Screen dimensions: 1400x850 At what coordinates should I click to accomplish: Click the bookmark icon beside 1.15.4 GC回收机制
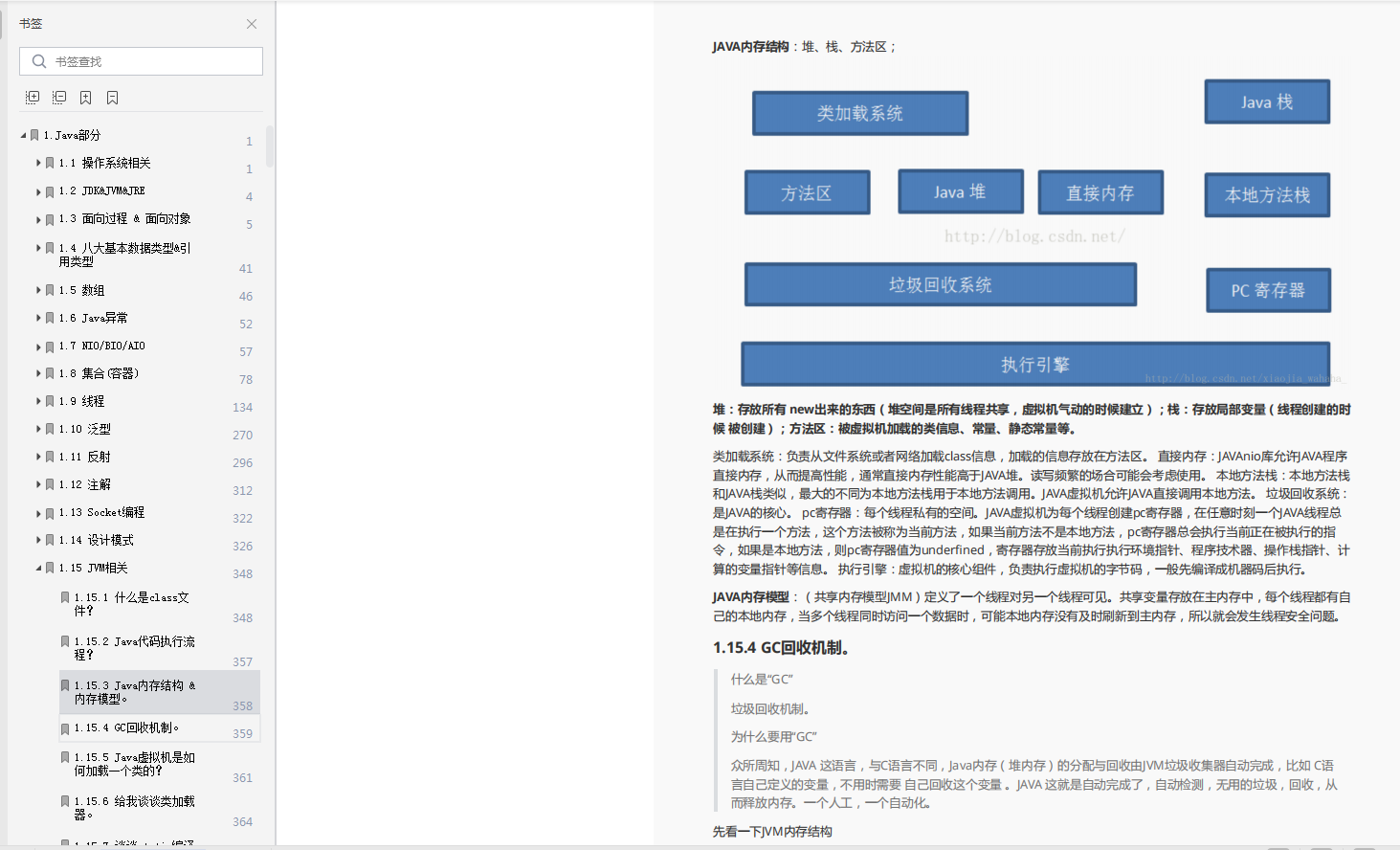[65, 728]
